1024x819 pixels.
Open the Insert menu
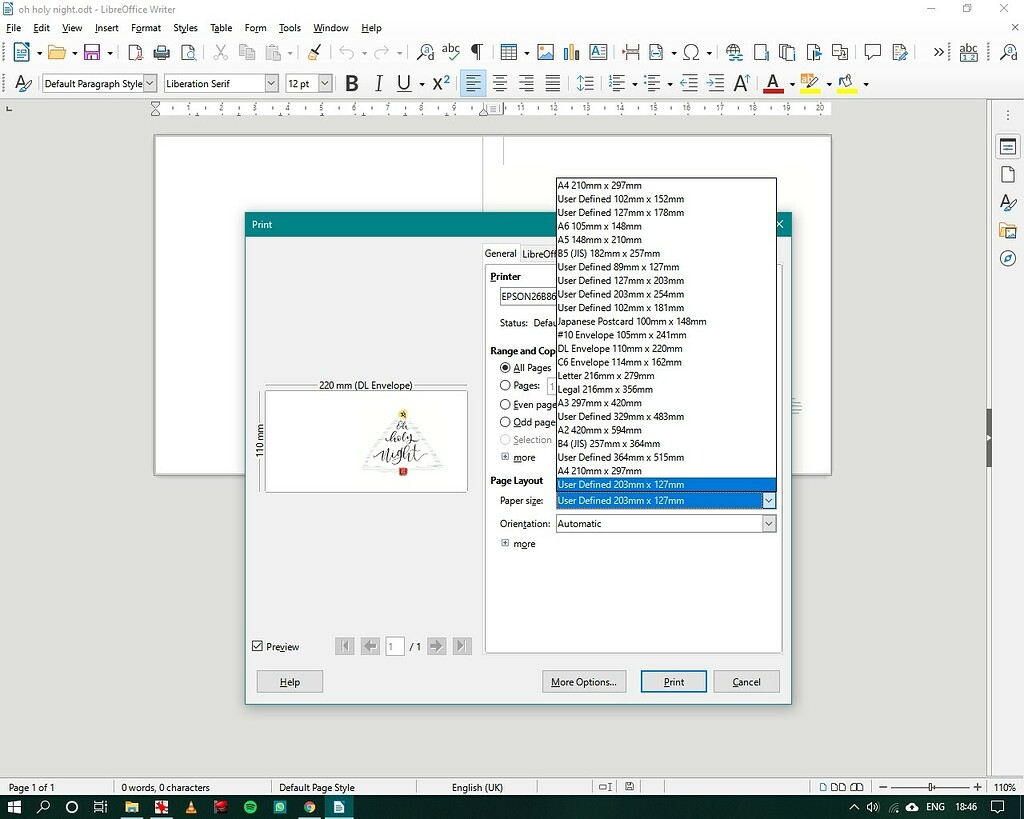[106, 28]
